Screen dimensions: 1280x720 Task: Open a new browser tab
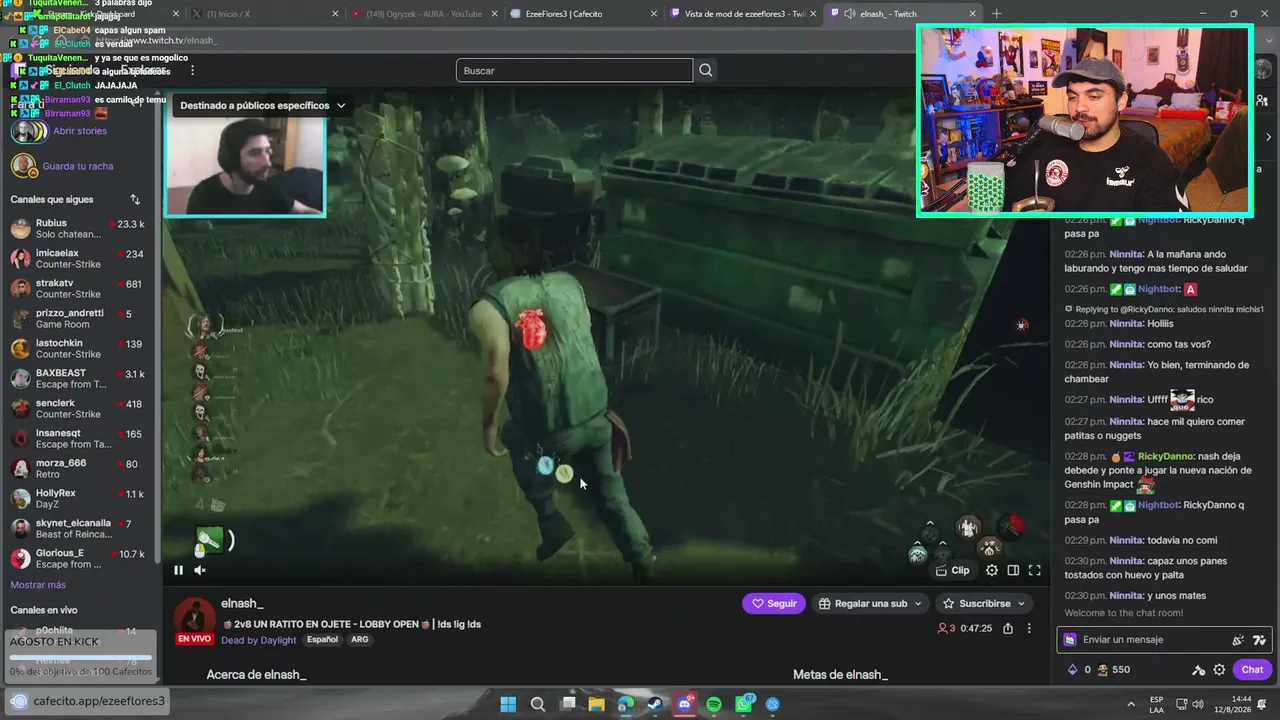pos(996,14)
